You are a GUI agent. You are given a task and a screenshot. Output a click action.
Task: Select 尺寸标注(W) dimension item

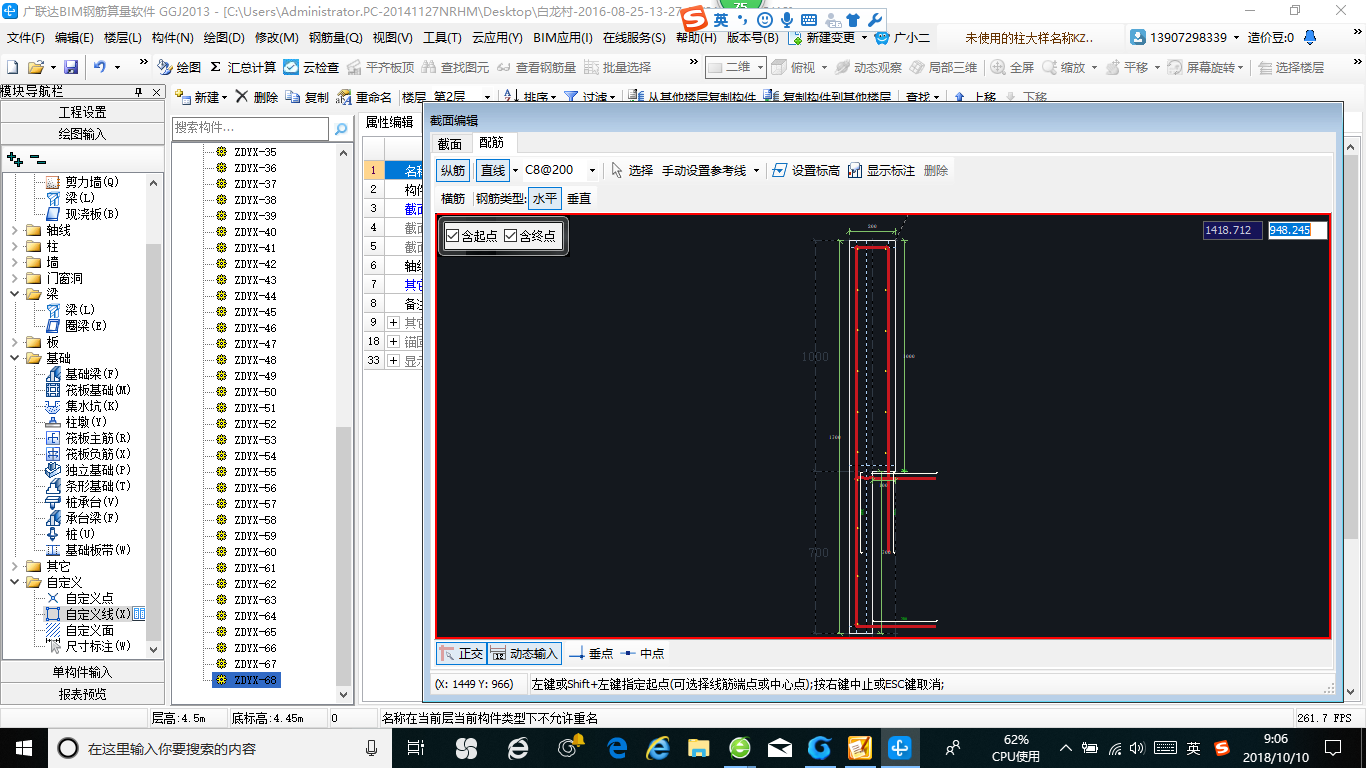point(89,646)
